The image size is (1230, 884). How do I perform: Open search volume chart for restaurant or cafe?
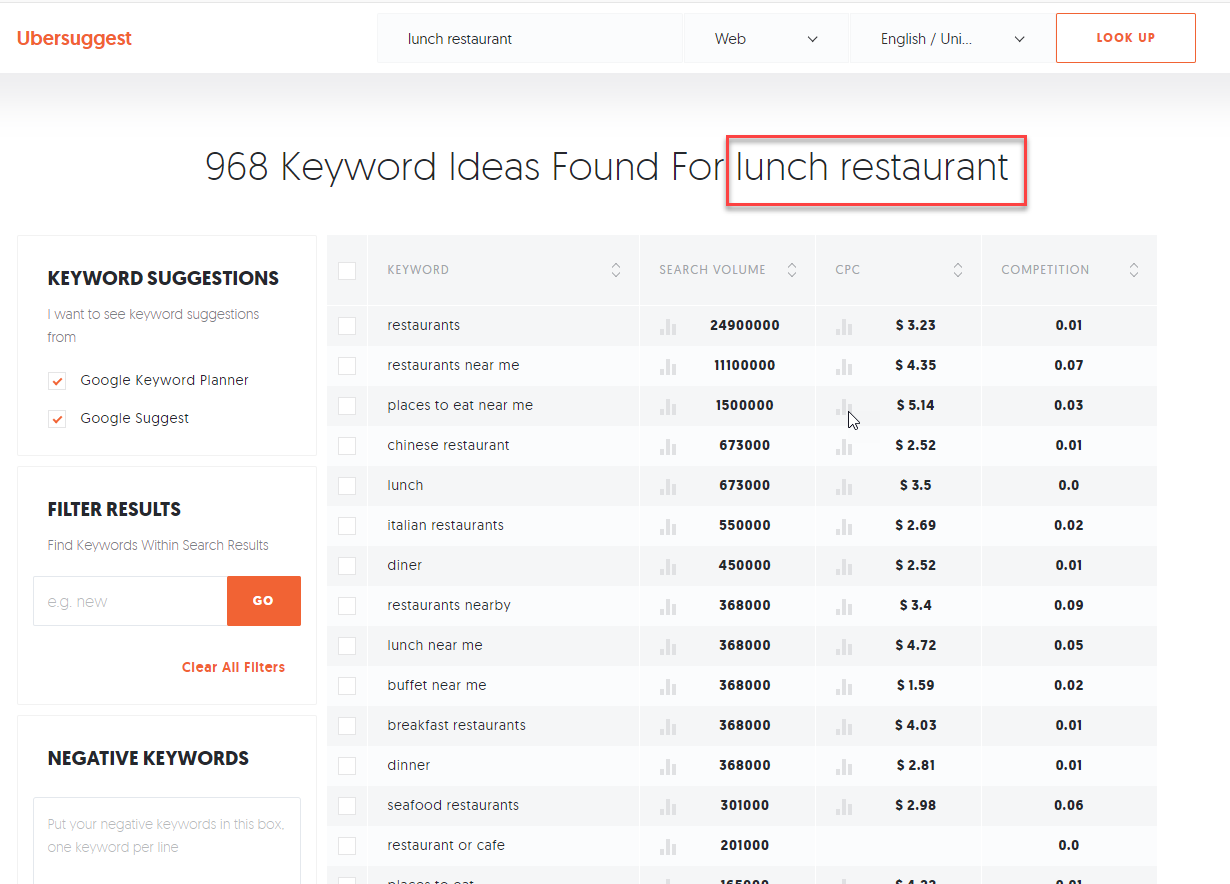pyautogui.click(x=668, y=846)
